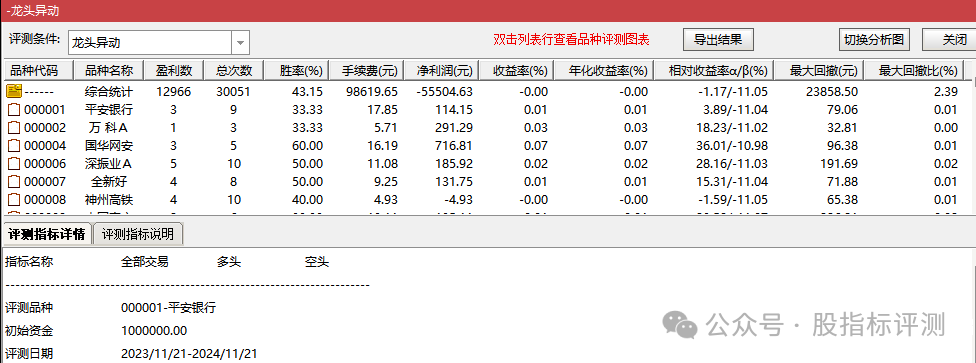Viewport: 976px width, 363px height.
Task: Click the document icon beside 000004
Action: pyautogui.click(x=14, y=146)
